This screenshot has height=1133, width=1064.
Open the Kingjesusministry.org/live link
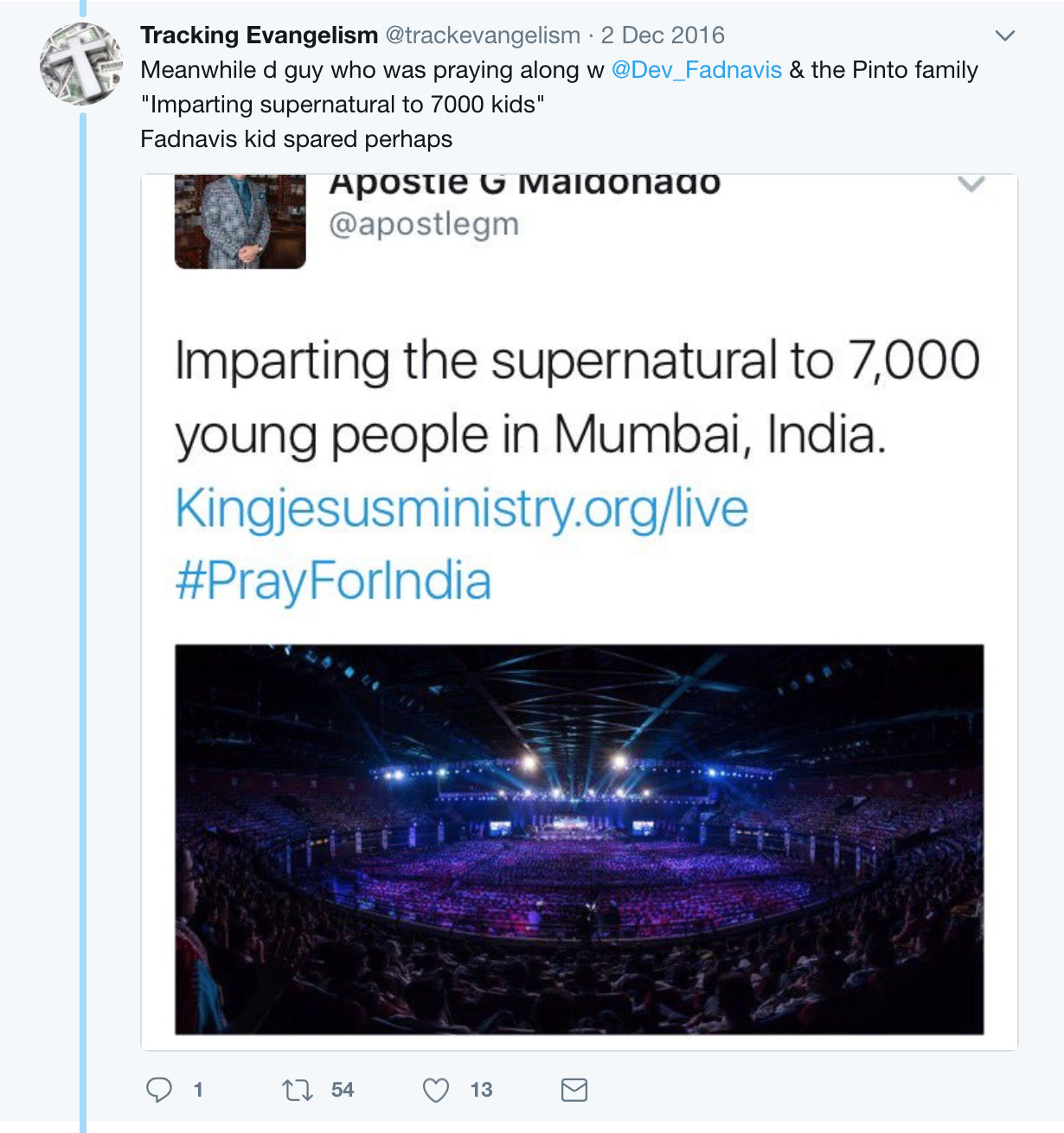pyautogui.click(x=461, y=509)
